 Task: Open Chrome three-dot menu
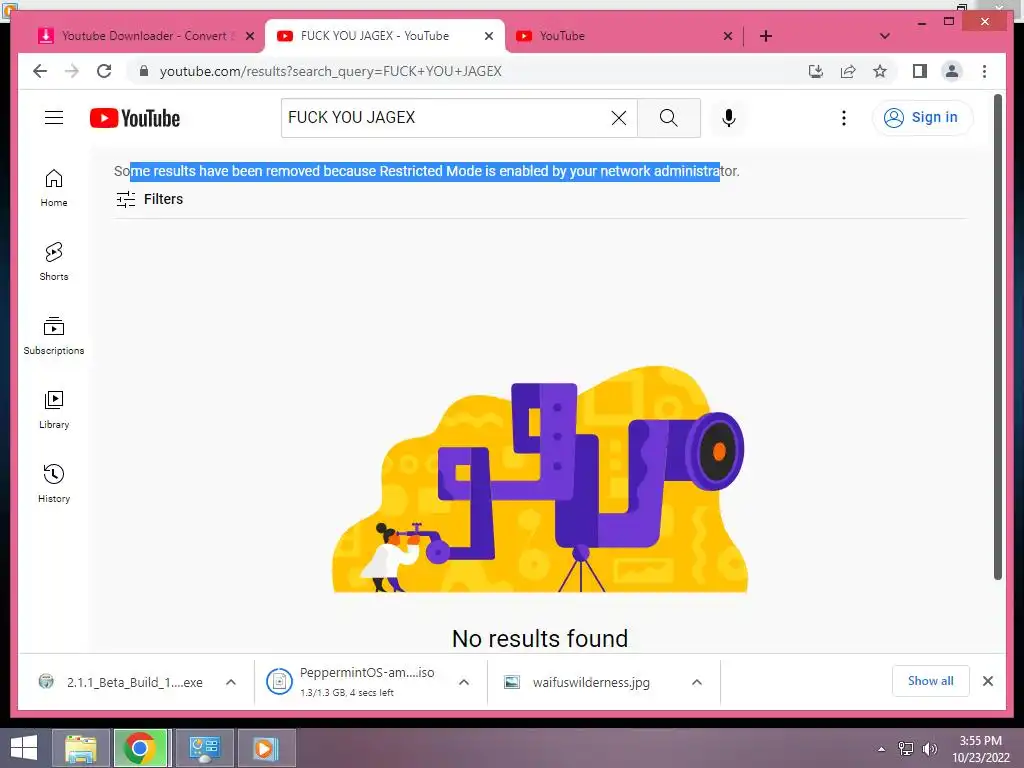(984, 71)
